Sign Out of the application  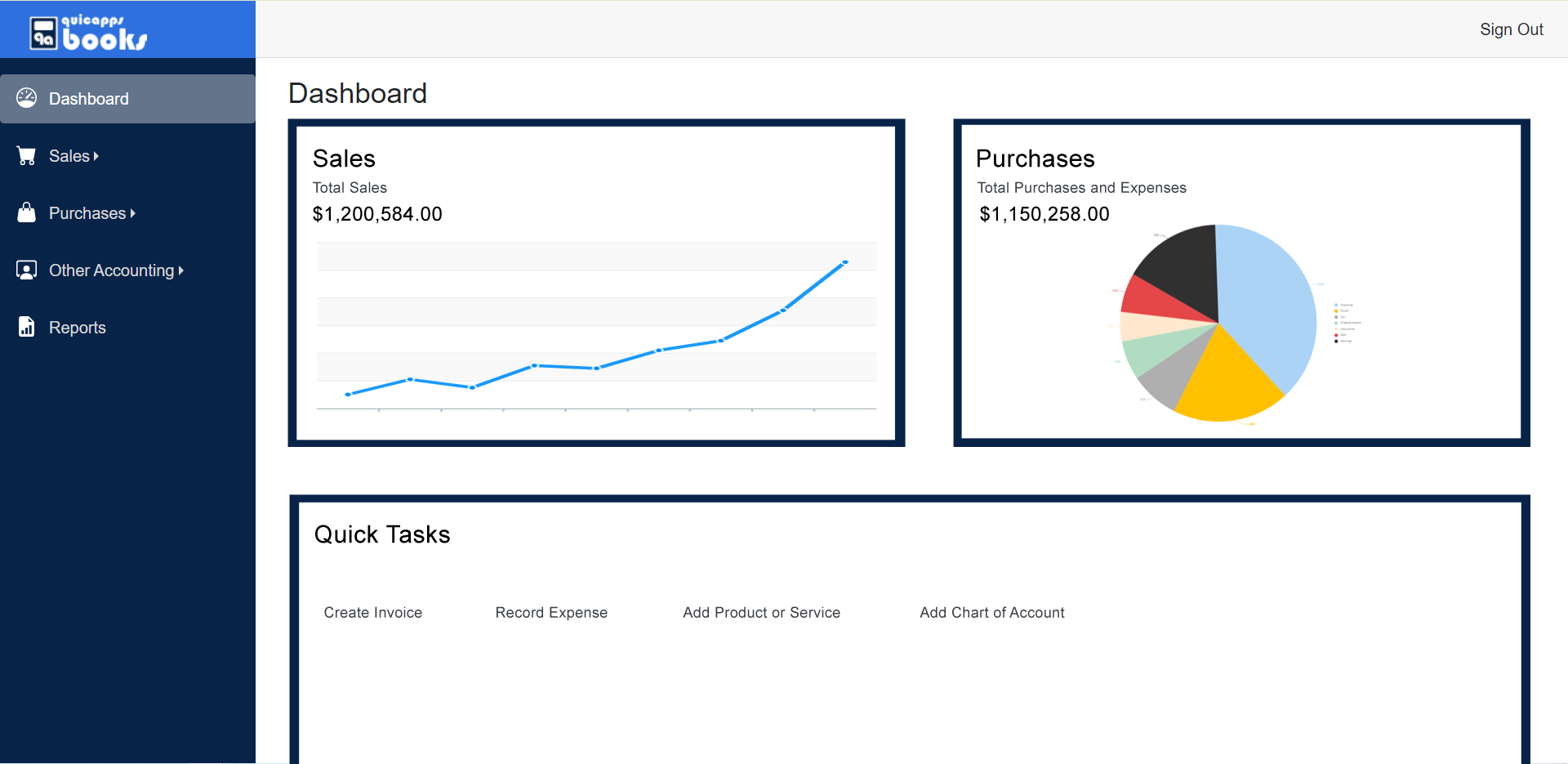click(1511, 29)
